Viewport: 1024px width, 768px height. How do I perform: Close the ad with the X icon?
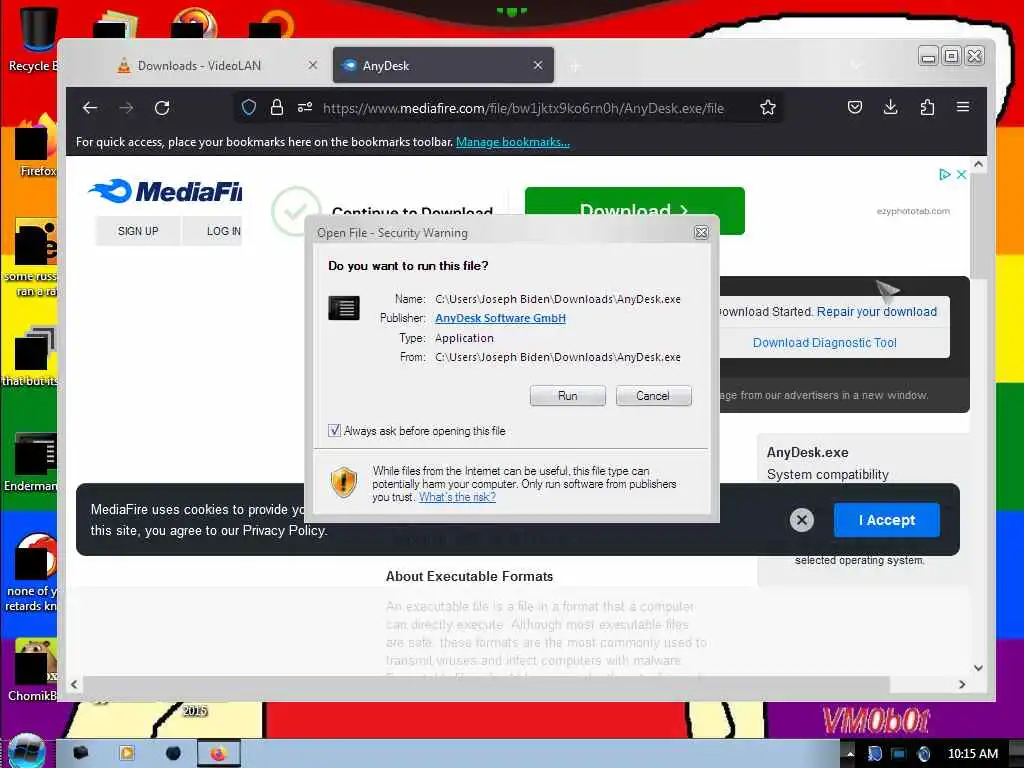coord(961,174)
